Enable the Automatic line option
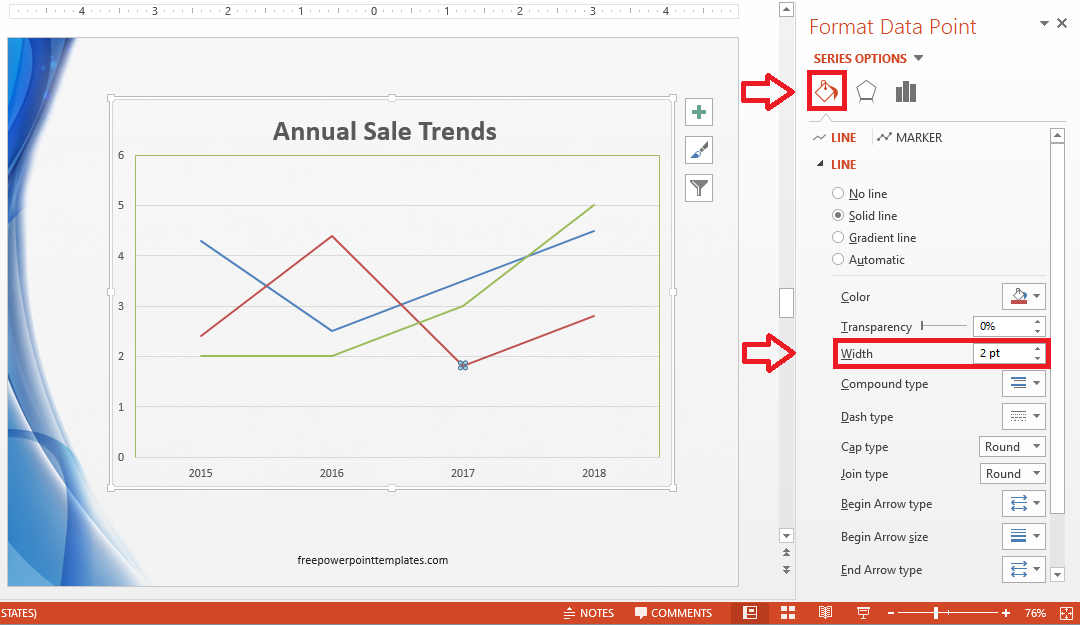Viewport: 1080px width, 625px height. [x=838, y=259]
